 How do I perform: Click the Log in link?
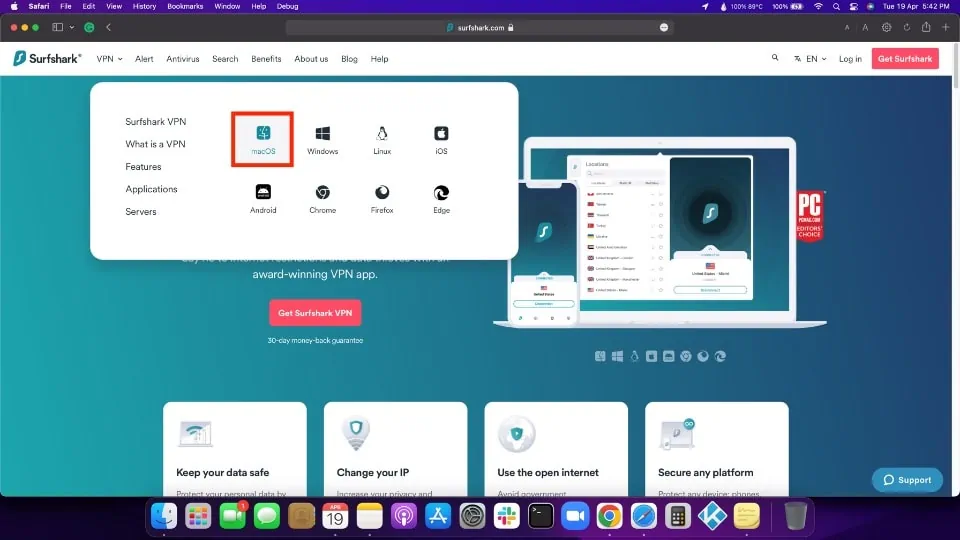(850, 59)
